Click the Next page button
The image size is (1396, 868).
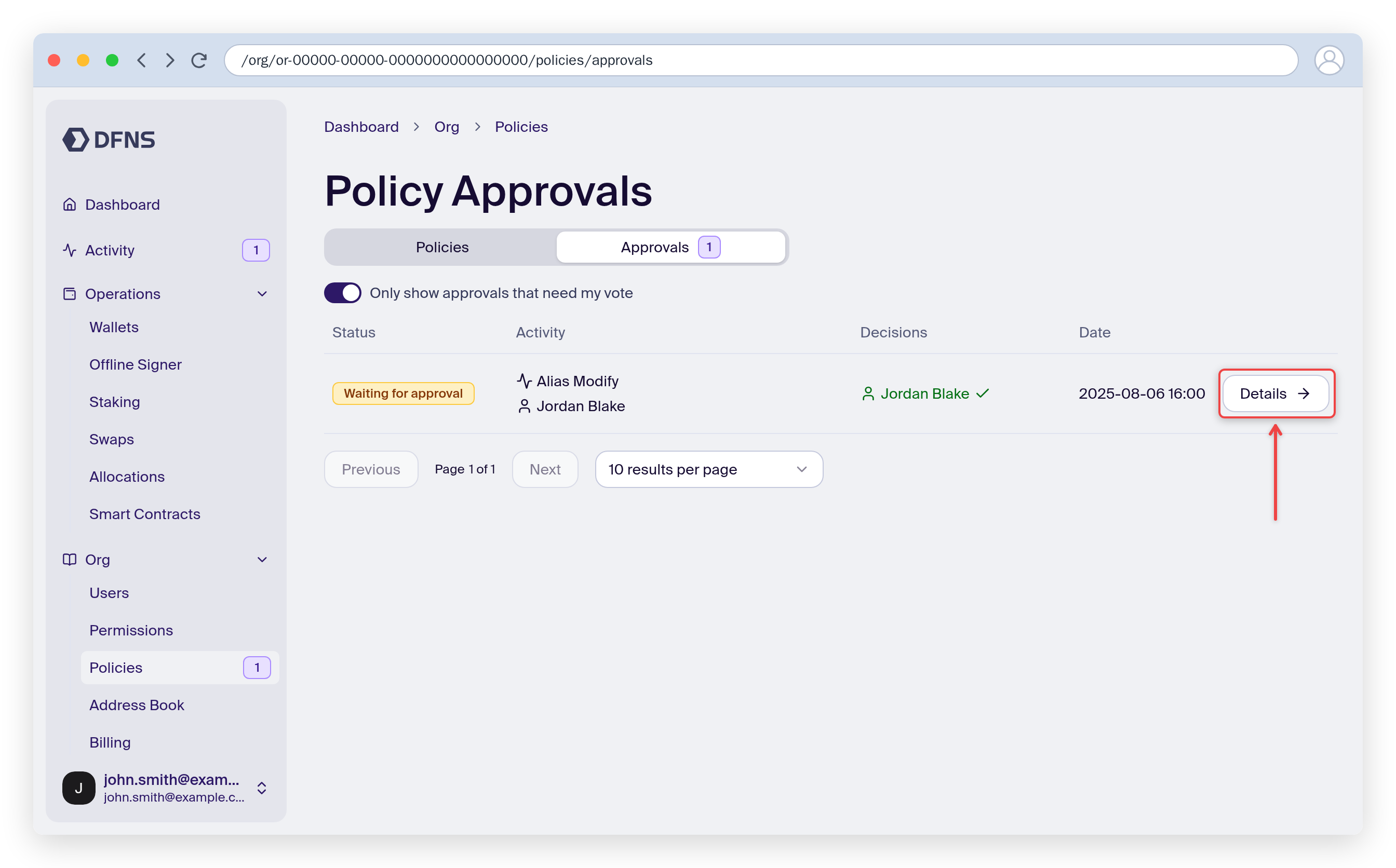tap(544, 470)
